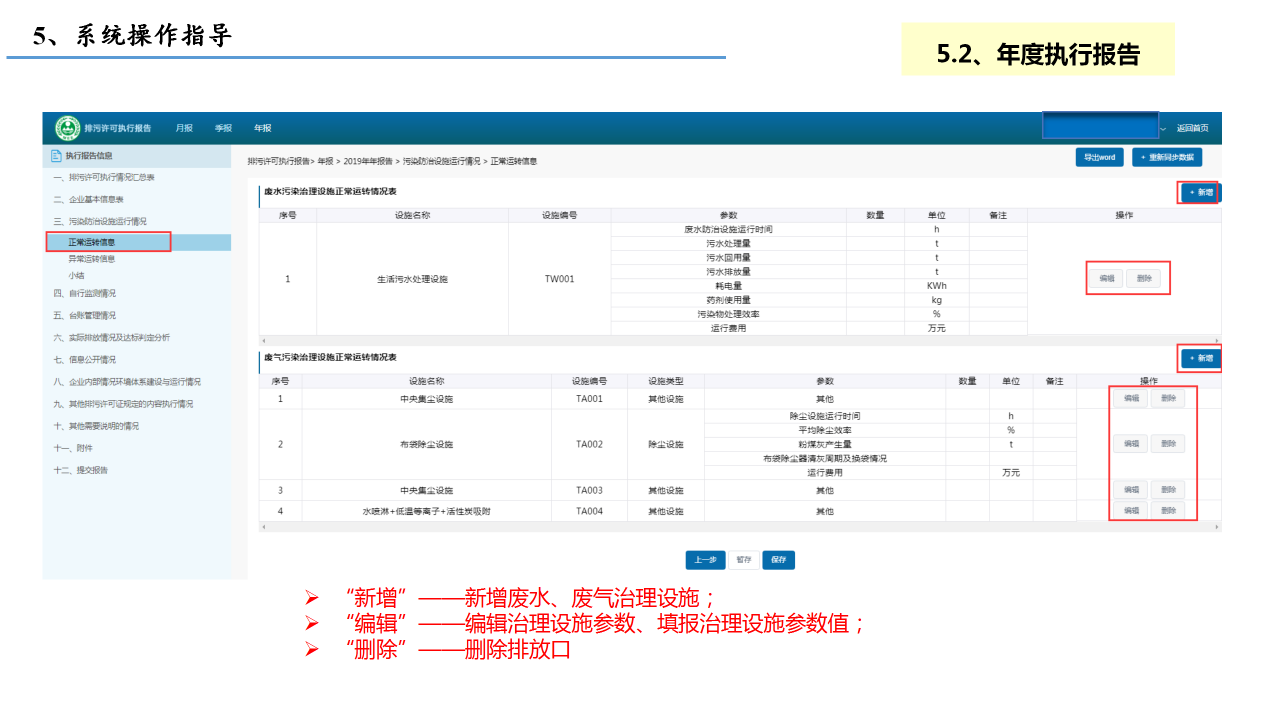
Task: Edit the 生活污水处理设施 row
Action: click(1106, 279)
